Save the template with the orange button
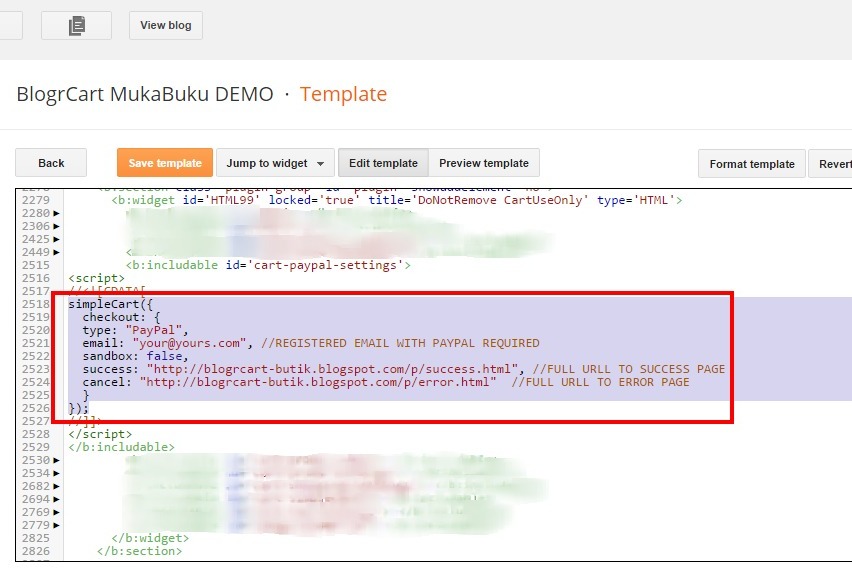 [x=164, y=162]
